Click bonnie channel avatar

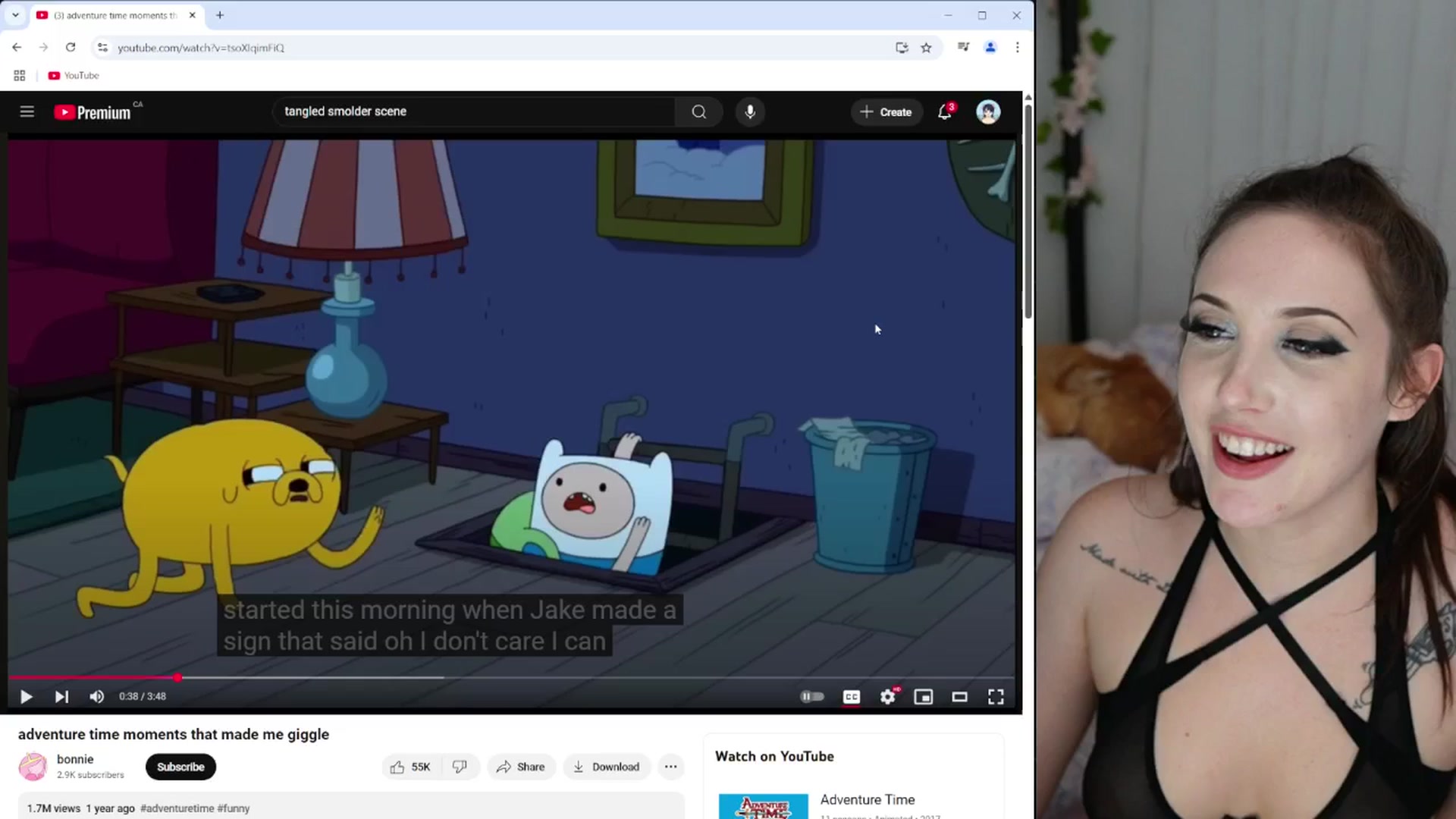[33, 767]
